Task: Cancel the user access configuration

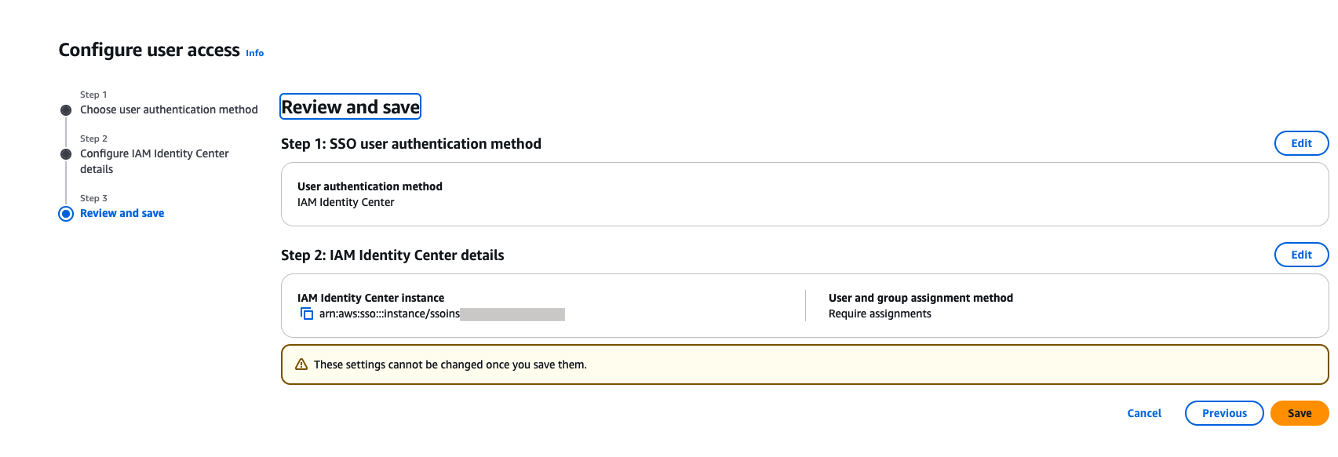Action: tap(1144, 413)
